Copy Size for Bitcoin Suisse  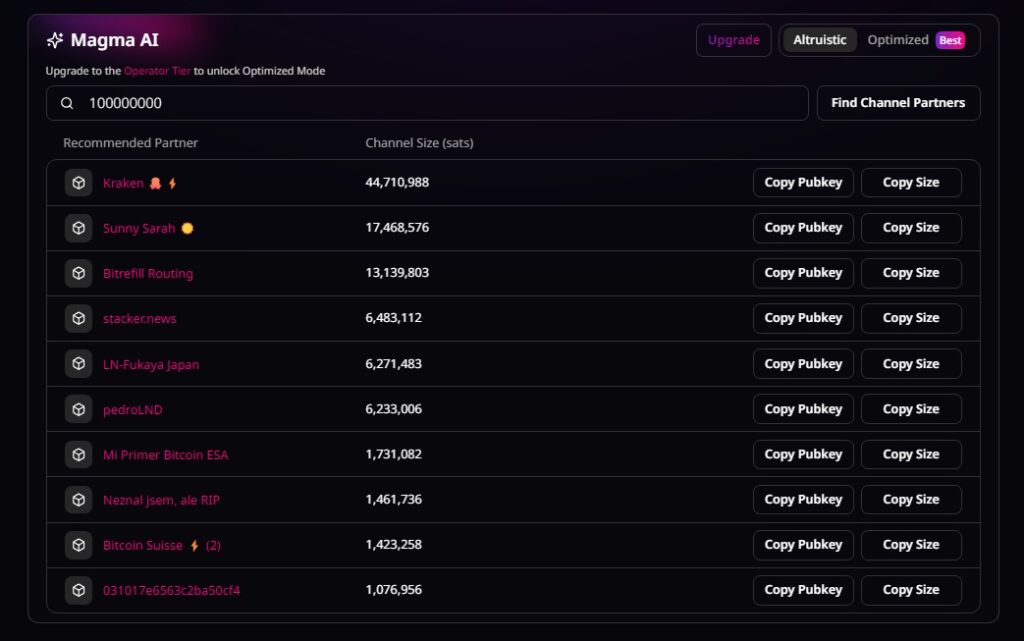(911, 544)
